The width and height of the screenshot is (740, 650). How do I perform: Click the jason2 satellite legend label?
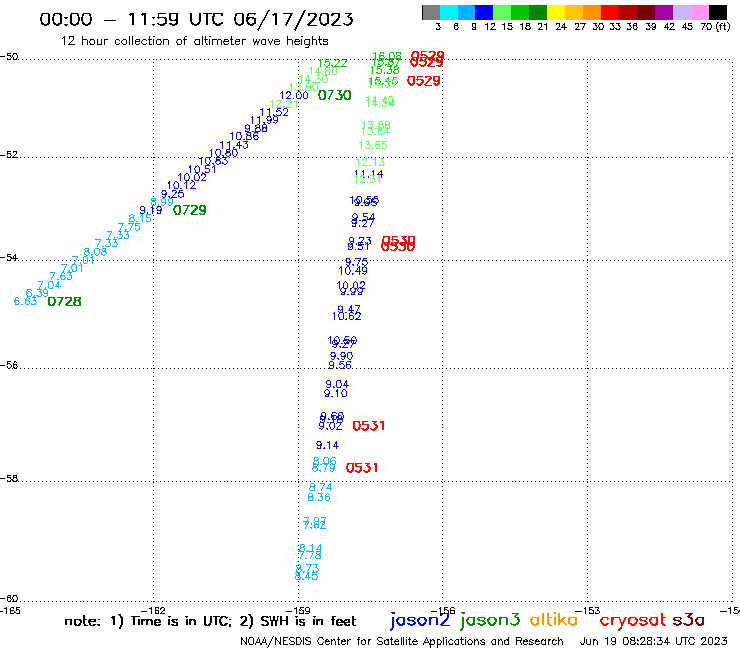pyautogui.click(x=420, y=620)
